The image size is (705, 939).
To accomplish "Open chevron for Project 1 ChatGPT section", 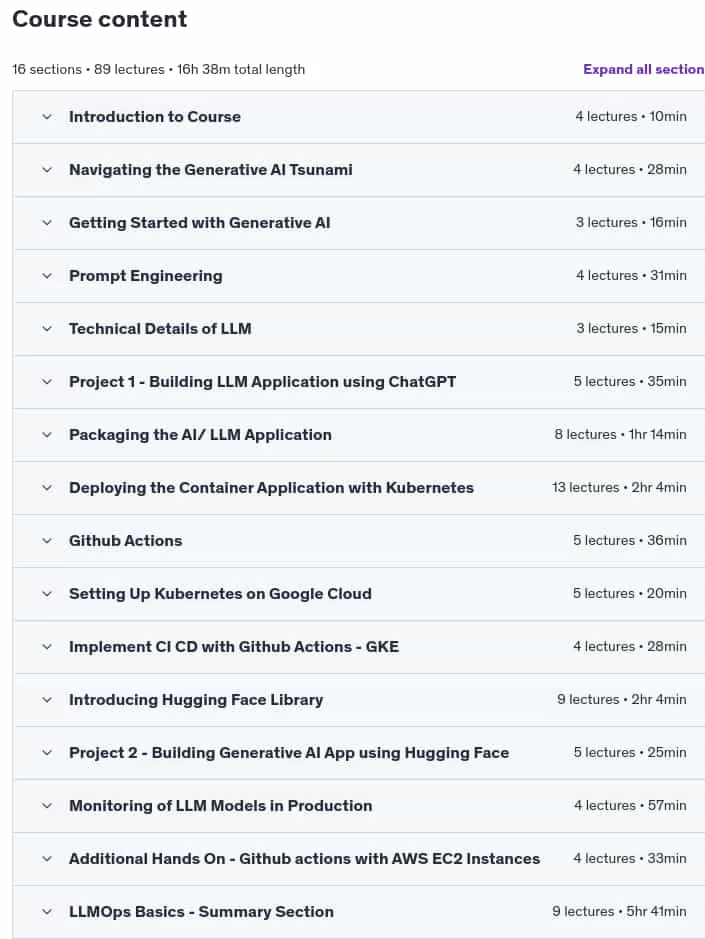I will point(47,382).
